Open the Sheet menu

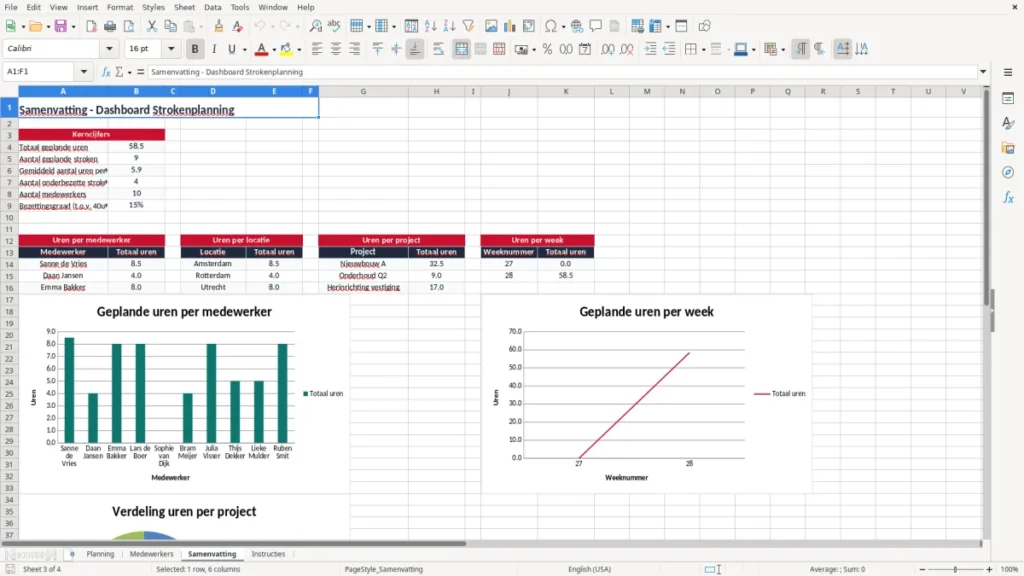tap(184, 7)
